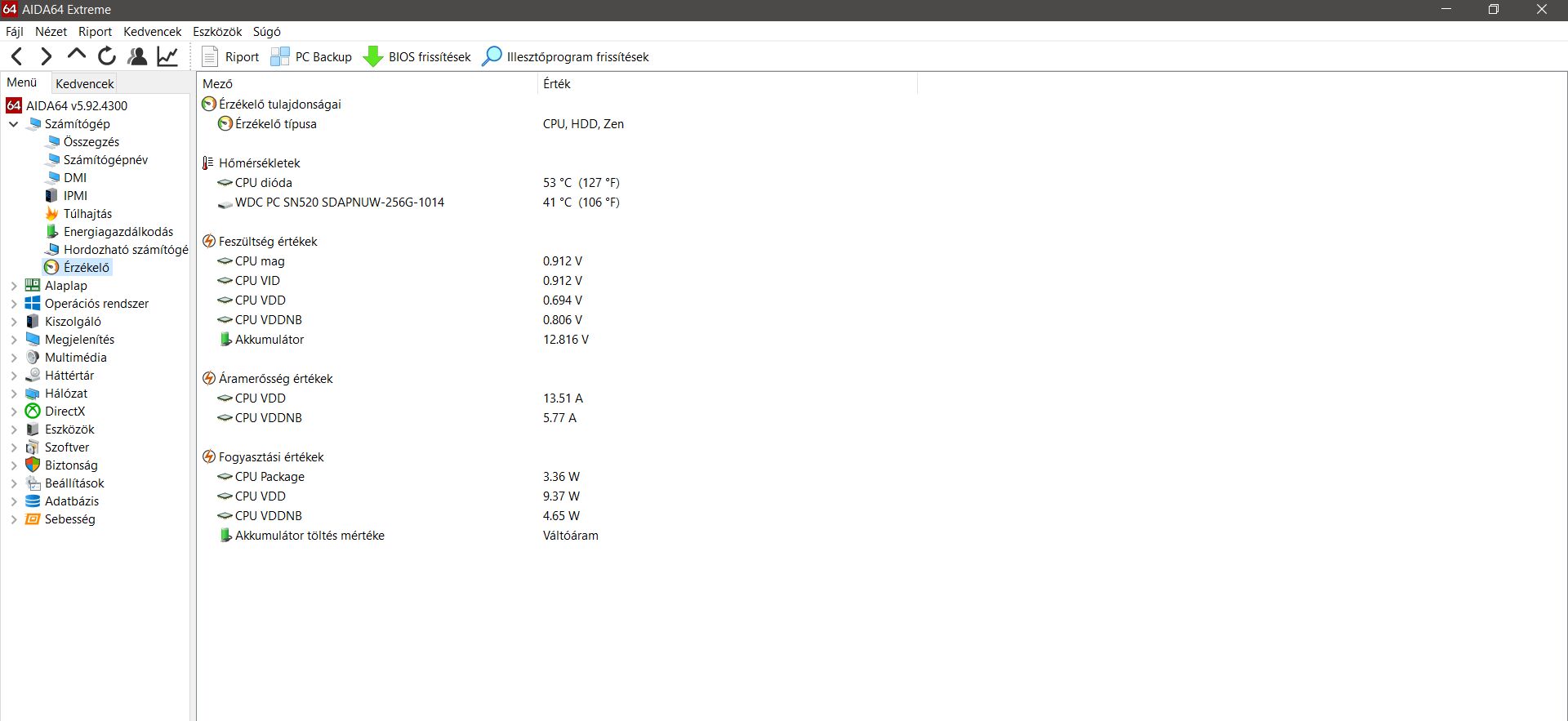The width and height of the screenshot is (1568, 721).
Task: Select the Túlhajtás flame icon item
Action: (x=51, y=214)
